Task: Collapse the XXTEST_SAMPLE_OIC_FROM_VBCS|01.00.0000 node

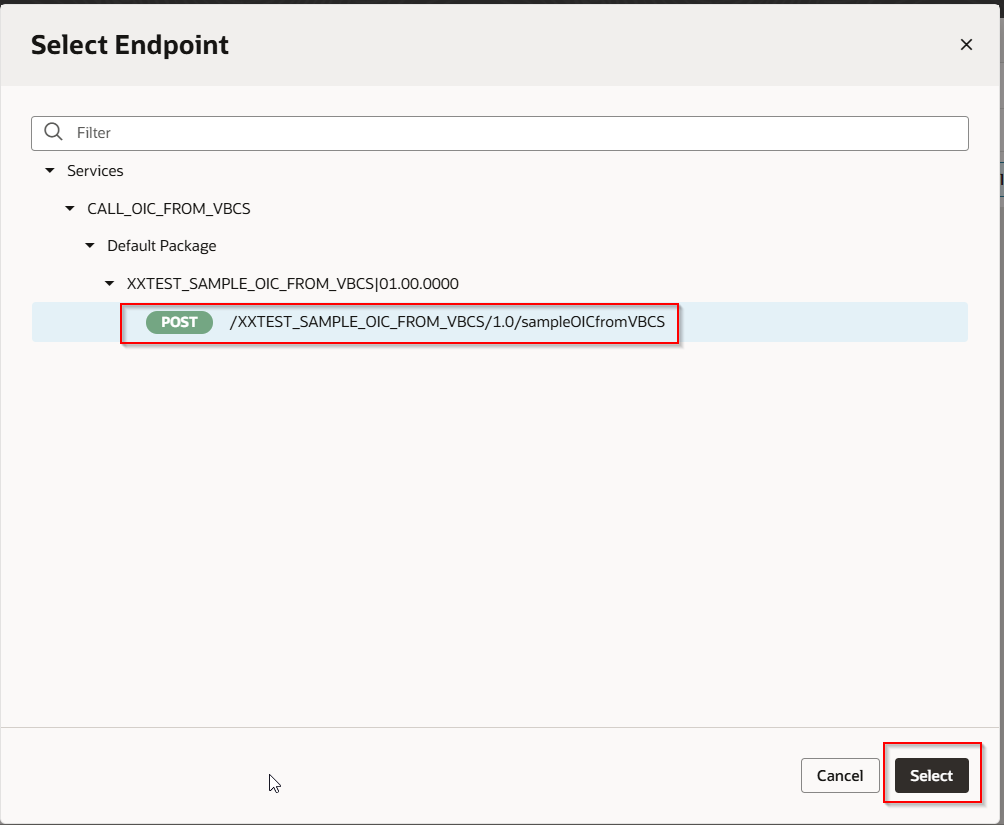Action: point(109,283)
